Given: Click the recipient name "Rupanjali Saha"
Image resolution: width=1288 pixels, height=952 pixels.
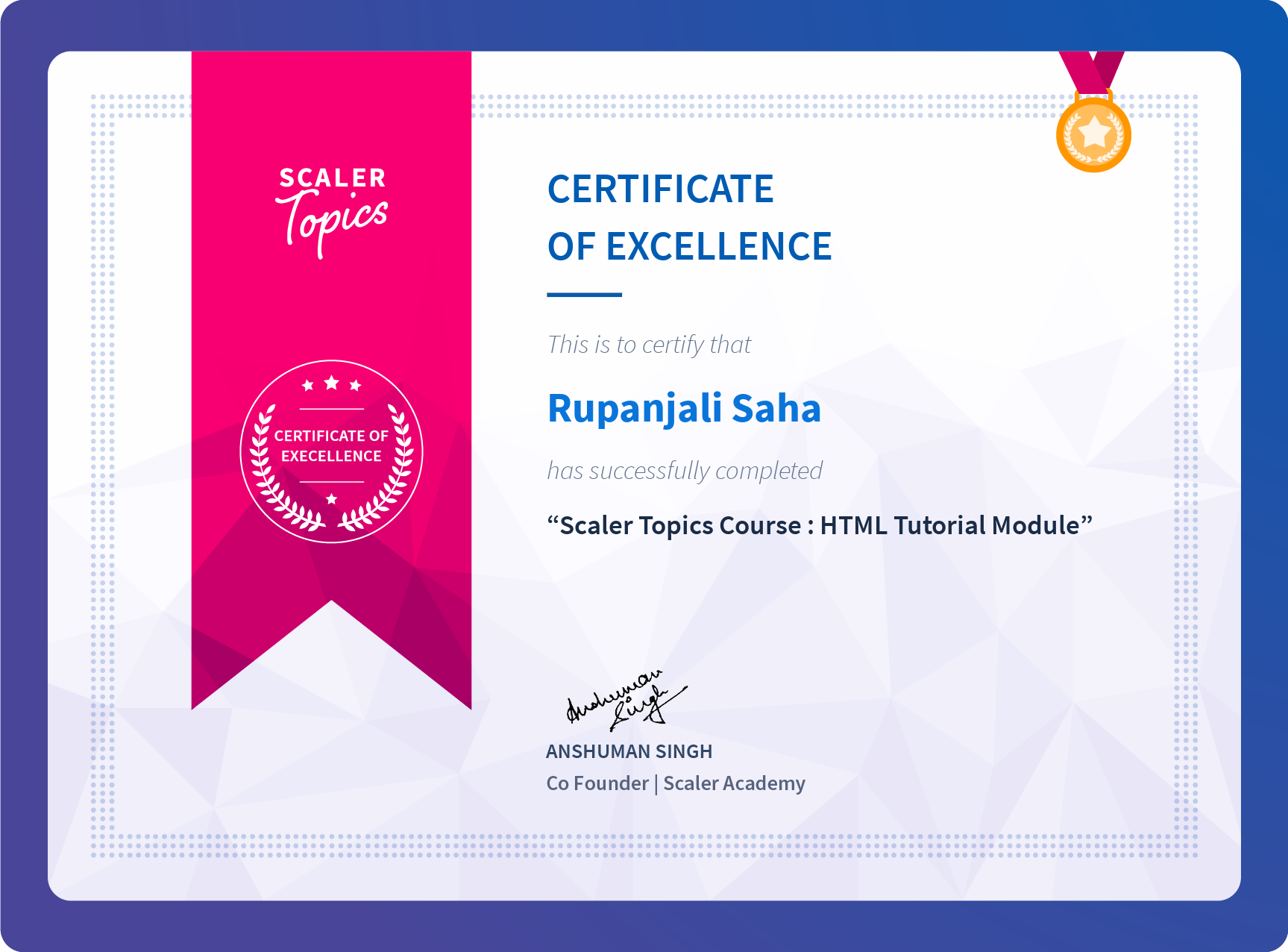Looking at the screenshot, I should coord(684,409).
